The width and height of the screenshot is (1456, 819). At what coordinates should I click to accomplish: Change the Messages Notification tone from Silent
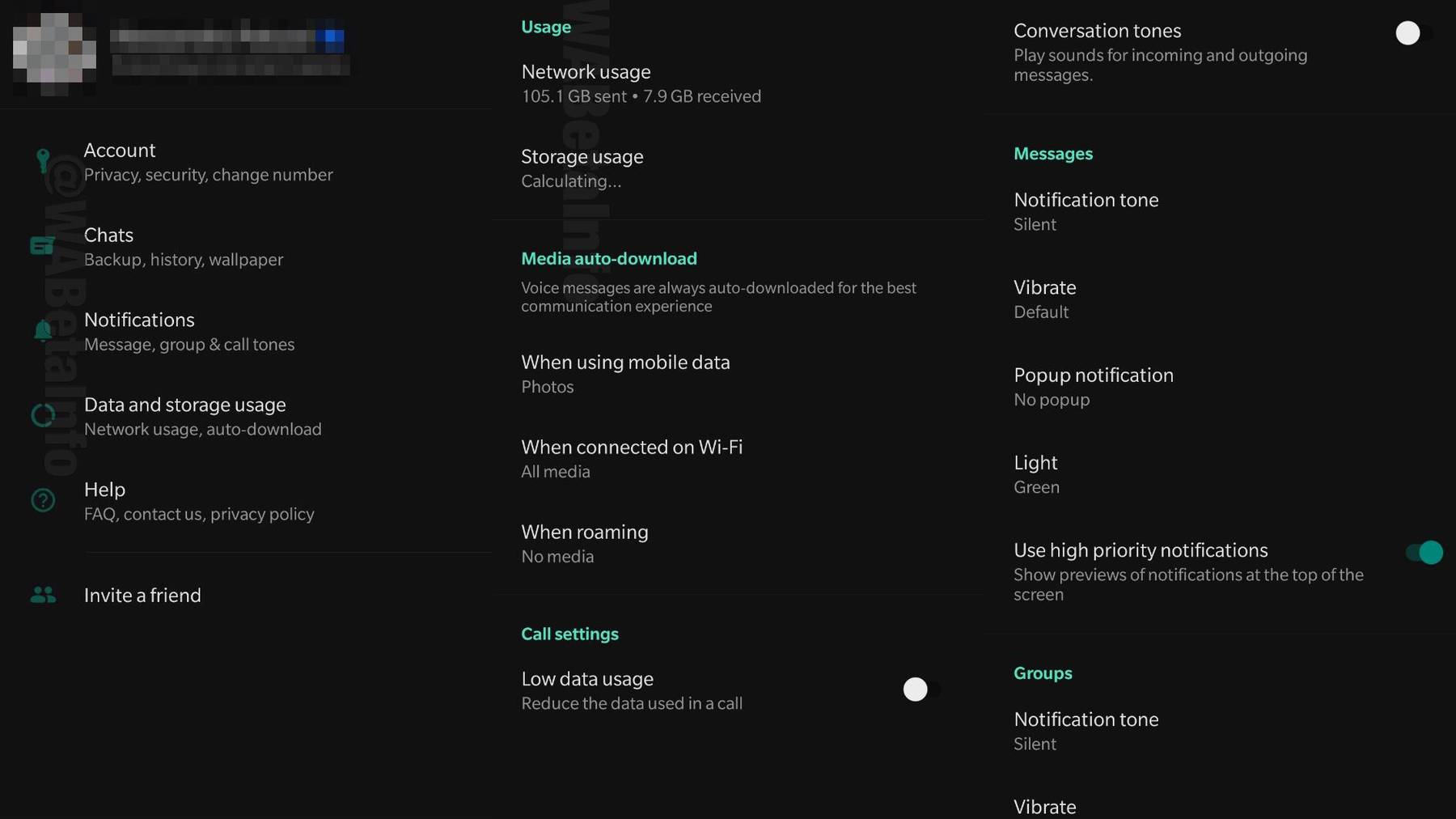tap(1086, 211)
